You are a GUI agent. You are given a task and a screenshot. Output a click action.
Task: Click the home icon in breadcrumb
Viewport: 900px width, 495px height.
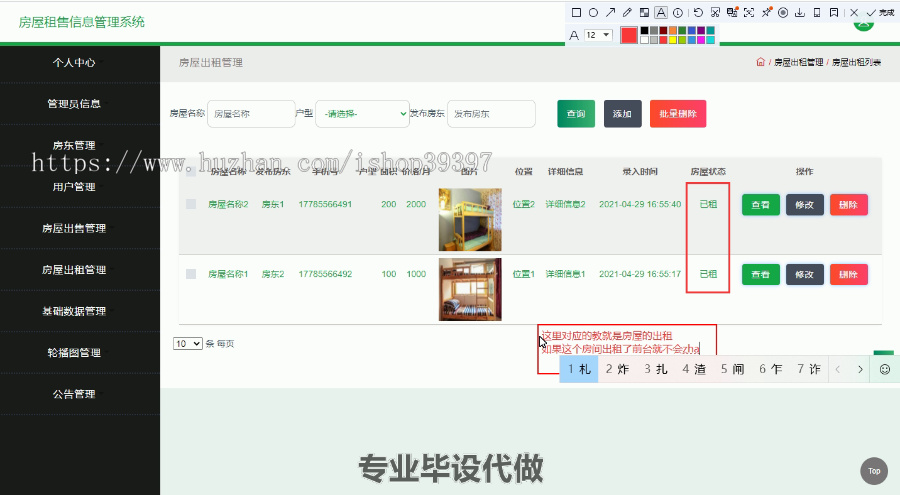pyautogui.click(x=761, y=62)
